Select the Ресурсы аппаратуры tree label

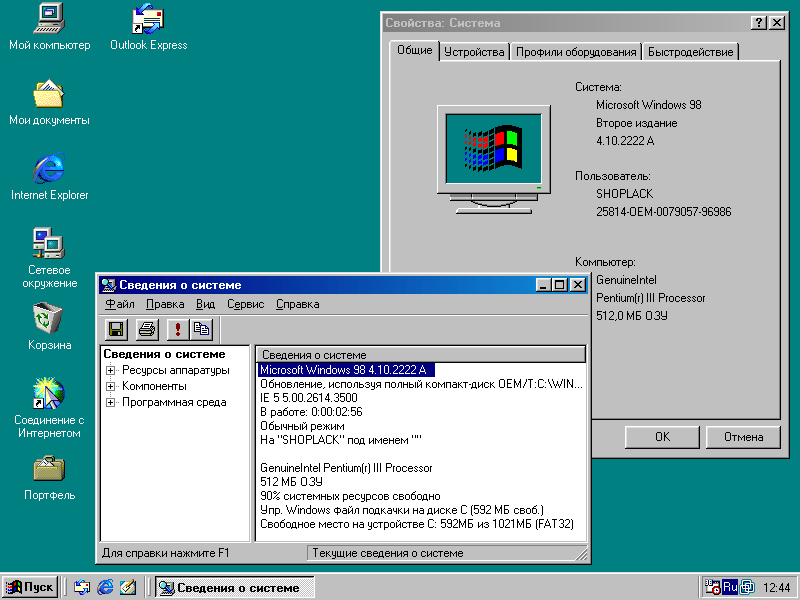176,370
